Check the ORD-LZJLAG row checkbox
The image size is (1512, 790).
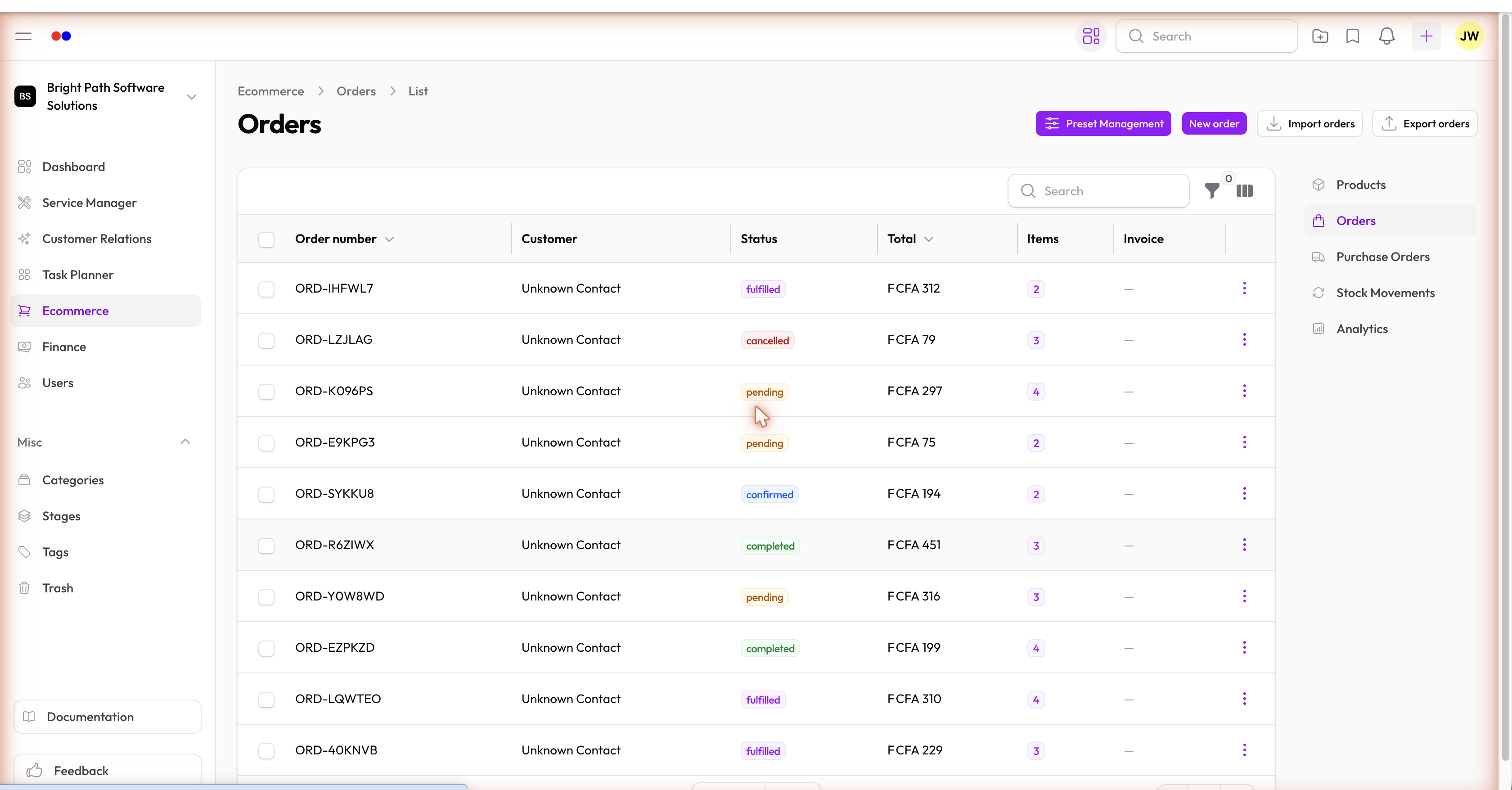[266, 340]
